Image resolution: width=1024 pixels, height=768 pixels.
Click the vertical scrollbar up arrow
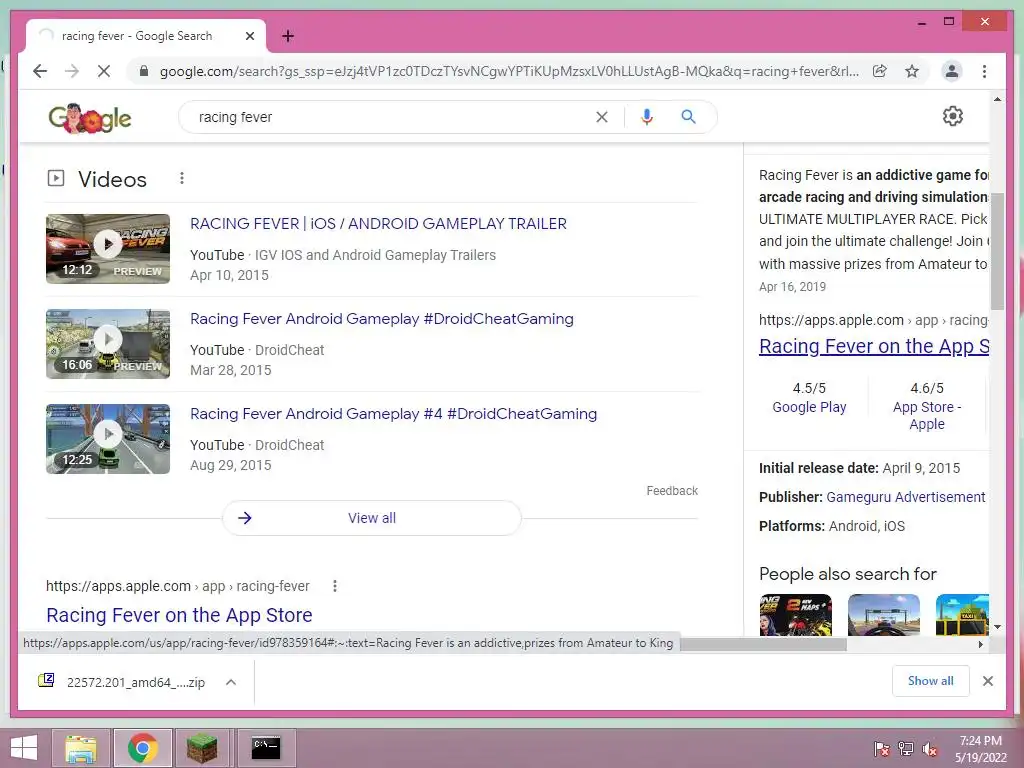coord(997,99)
